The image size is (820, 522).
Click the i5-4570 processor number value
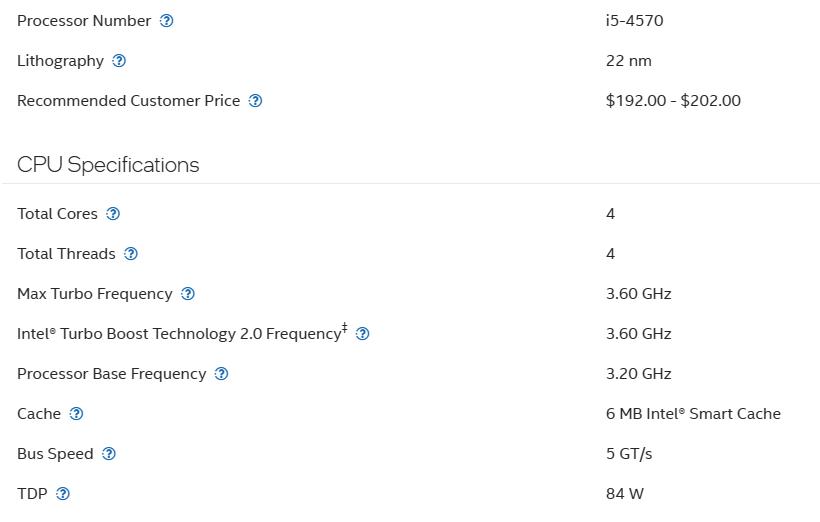coord(634,21)
